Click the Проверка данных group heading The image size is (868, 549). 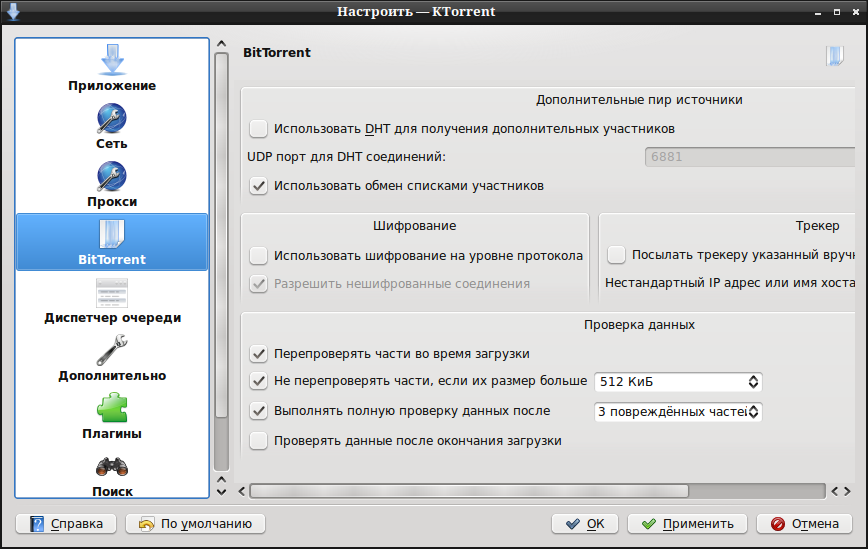pos(639,325)
